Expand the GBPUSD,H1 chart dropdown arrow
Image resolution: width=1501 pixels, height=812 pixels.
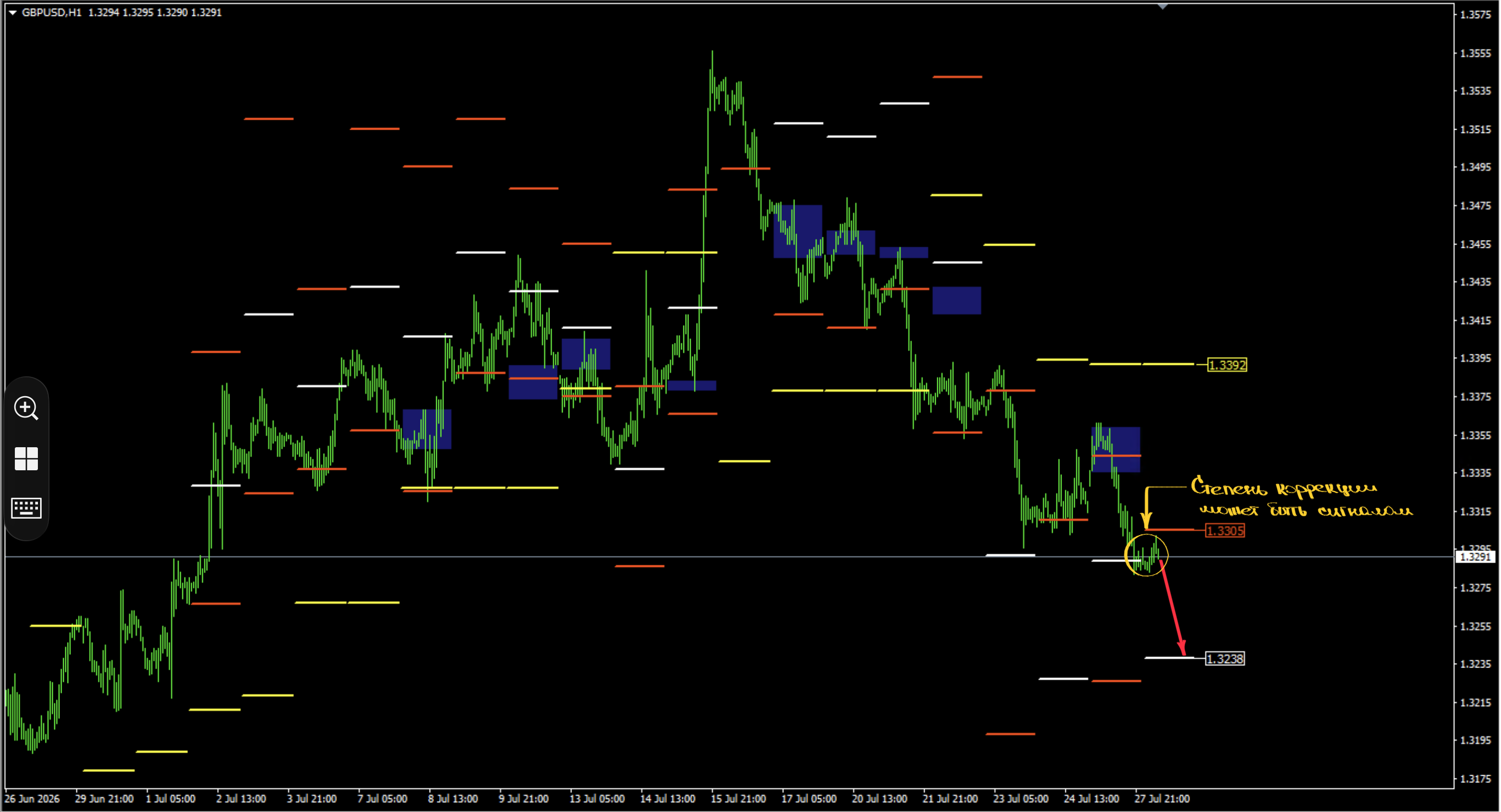(x=12, y=12)
